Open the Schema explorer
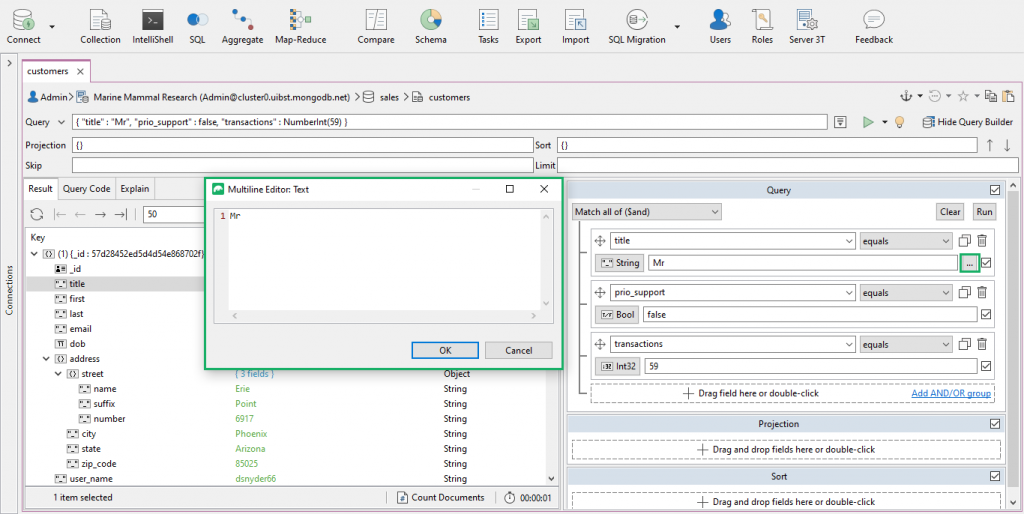The height and width of the screenshot is (514, 1024). [431, 26]
